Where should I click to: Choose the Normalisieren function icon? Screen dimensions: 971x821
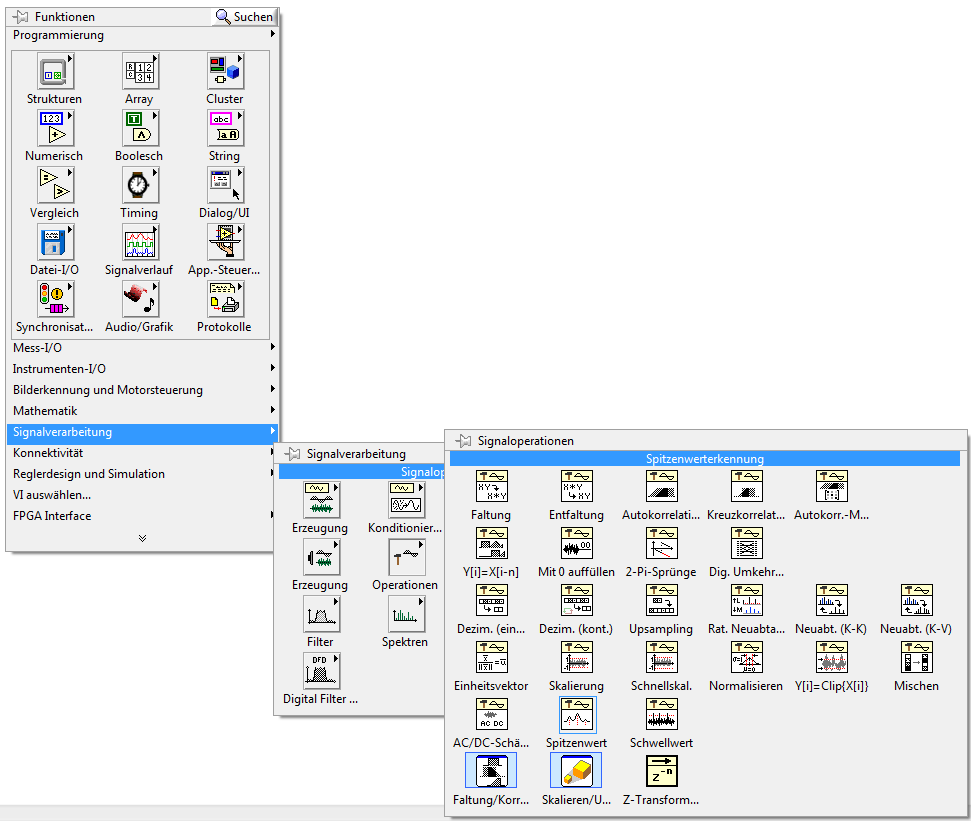(746, 659)
